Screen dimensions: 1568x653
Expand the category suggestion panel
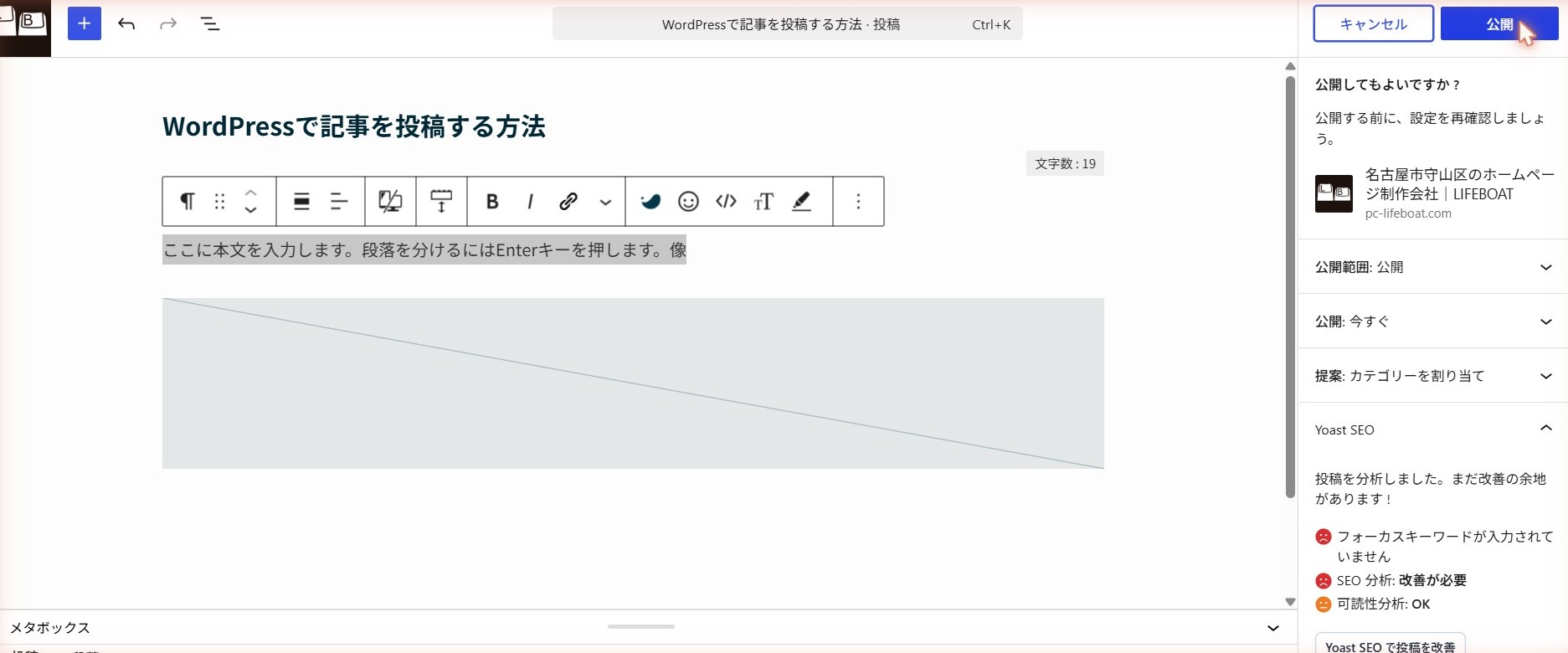[x=1432, y=376]
